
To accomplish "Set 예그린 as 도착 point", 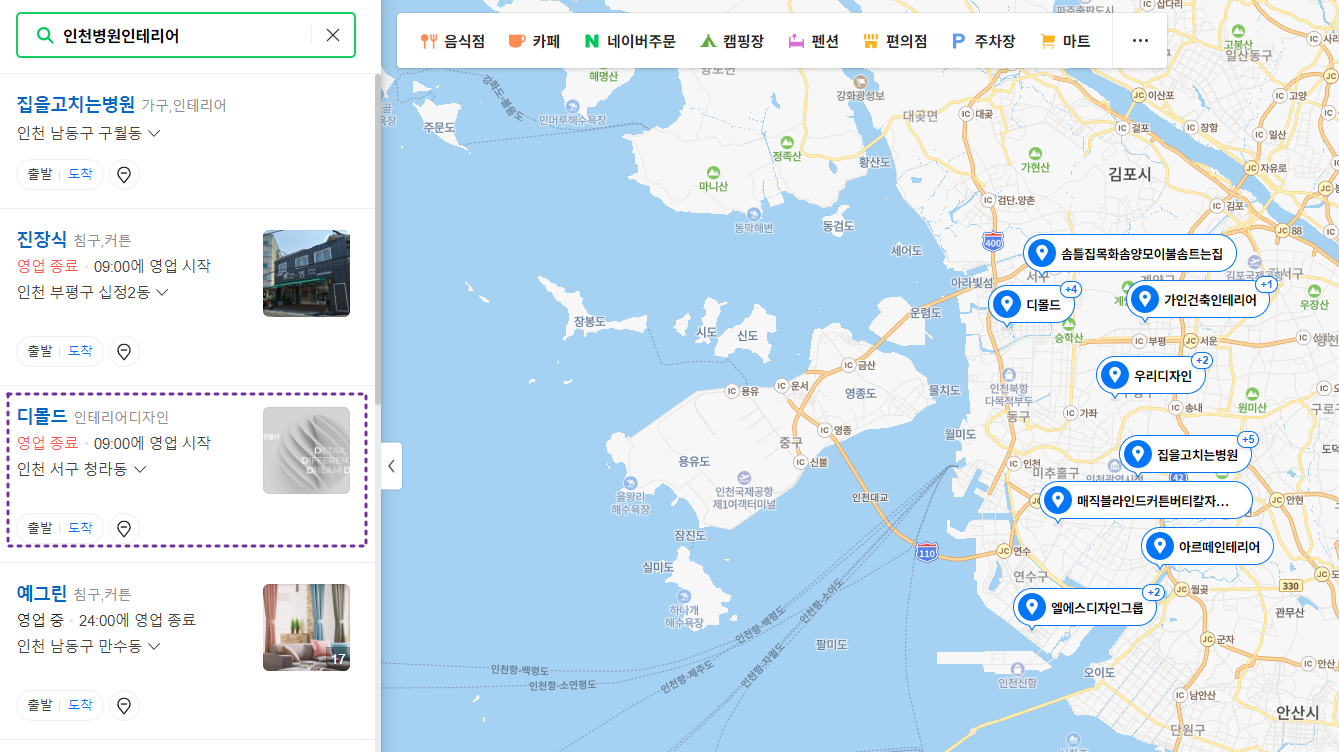I will (x=80, y=705).
